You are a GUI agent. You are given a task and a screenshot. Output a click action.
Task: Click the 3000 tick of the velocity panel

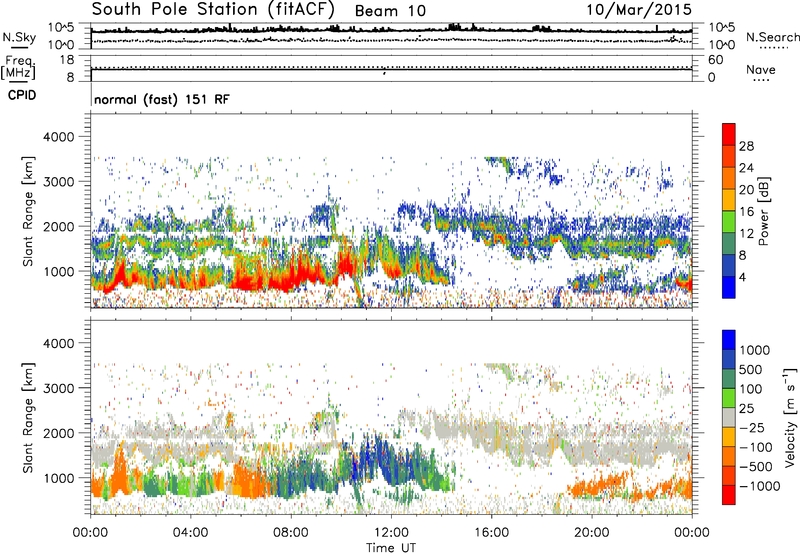click(58, 388)
